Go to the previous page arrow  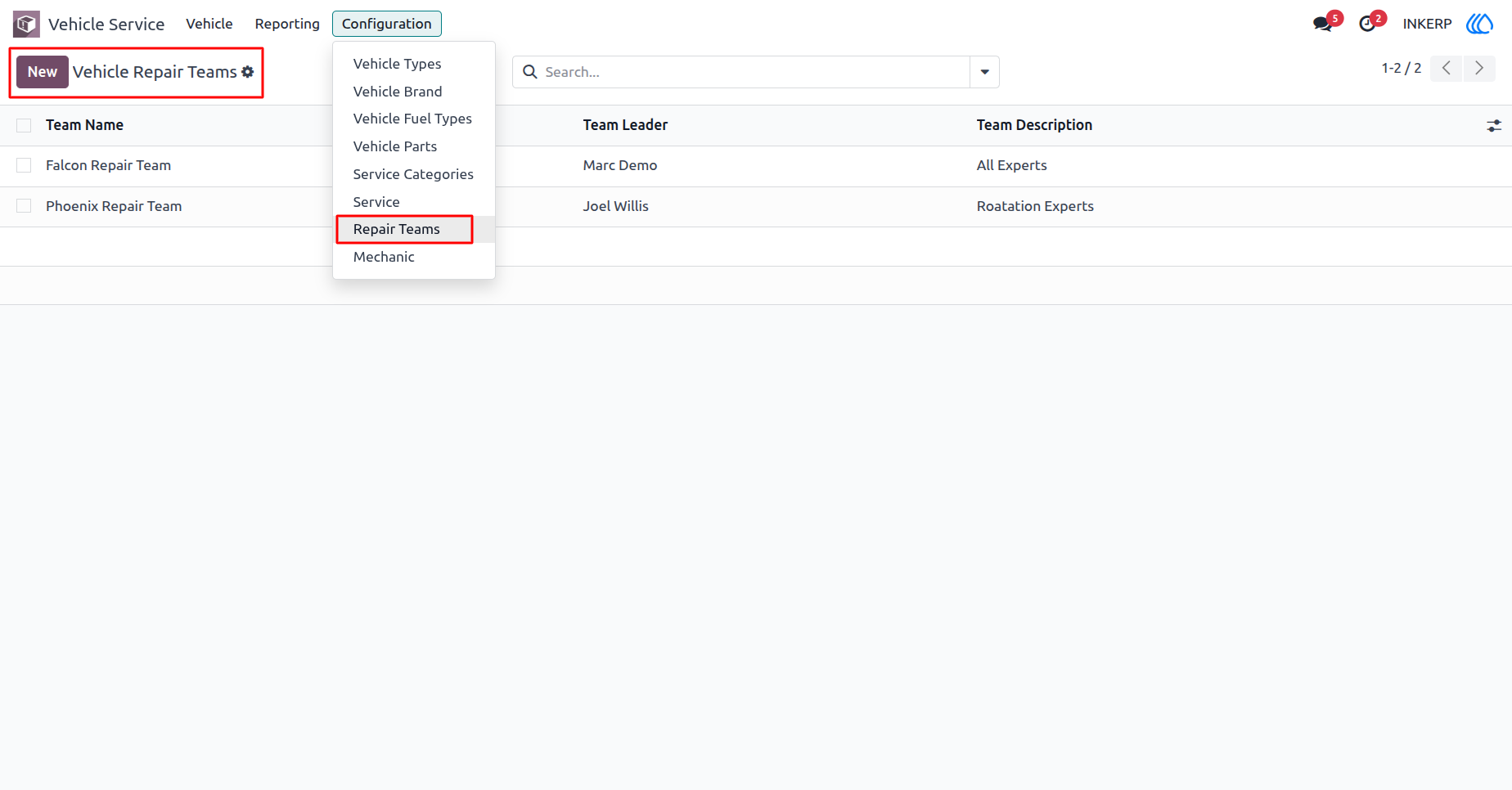pyautogui.click(x=1447, y=68)
